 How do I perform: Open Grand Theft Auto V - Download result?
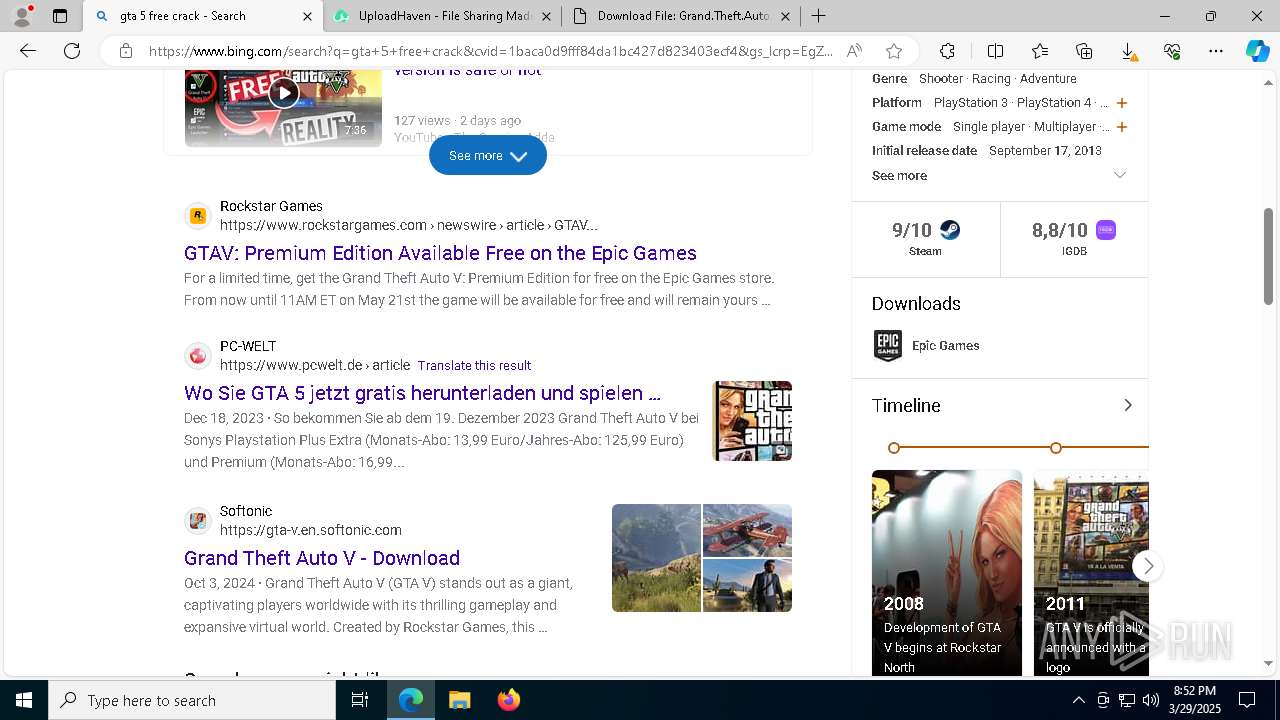(x=322, y=558)
